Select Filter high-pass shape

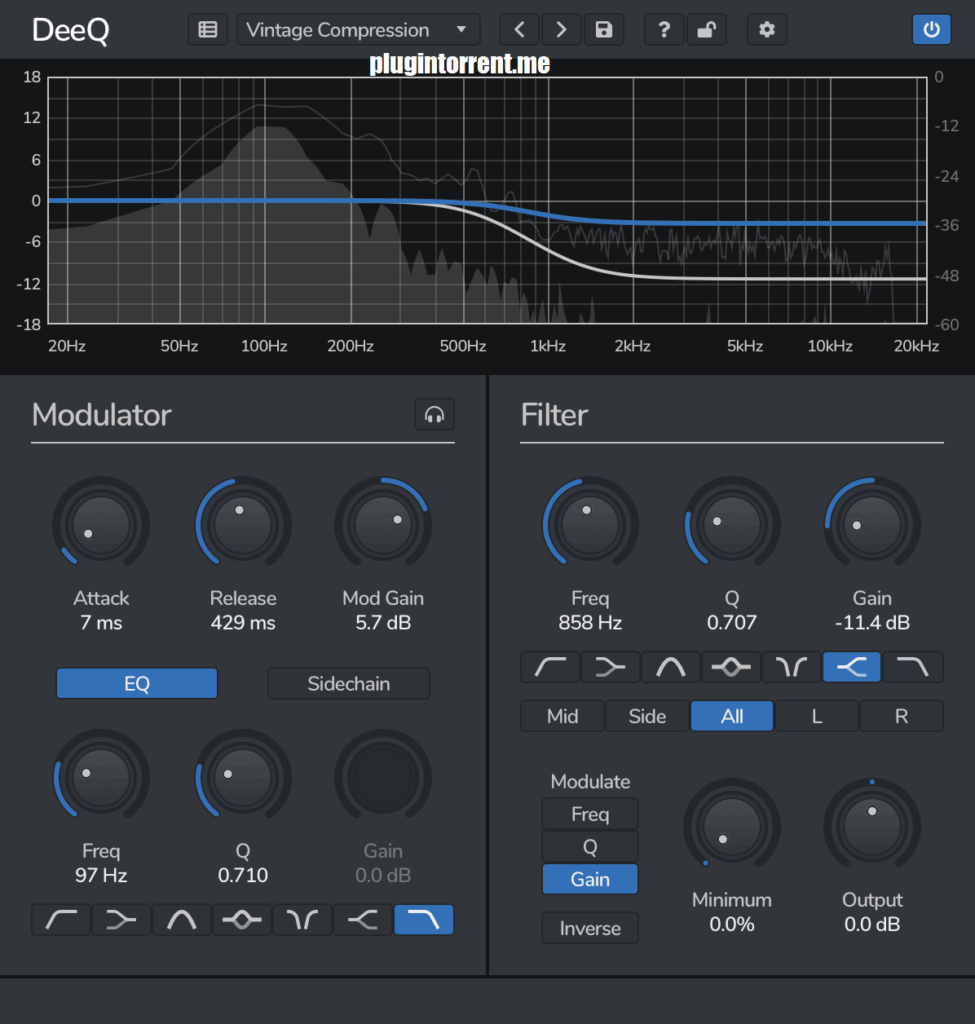click(x=551, y=667)
